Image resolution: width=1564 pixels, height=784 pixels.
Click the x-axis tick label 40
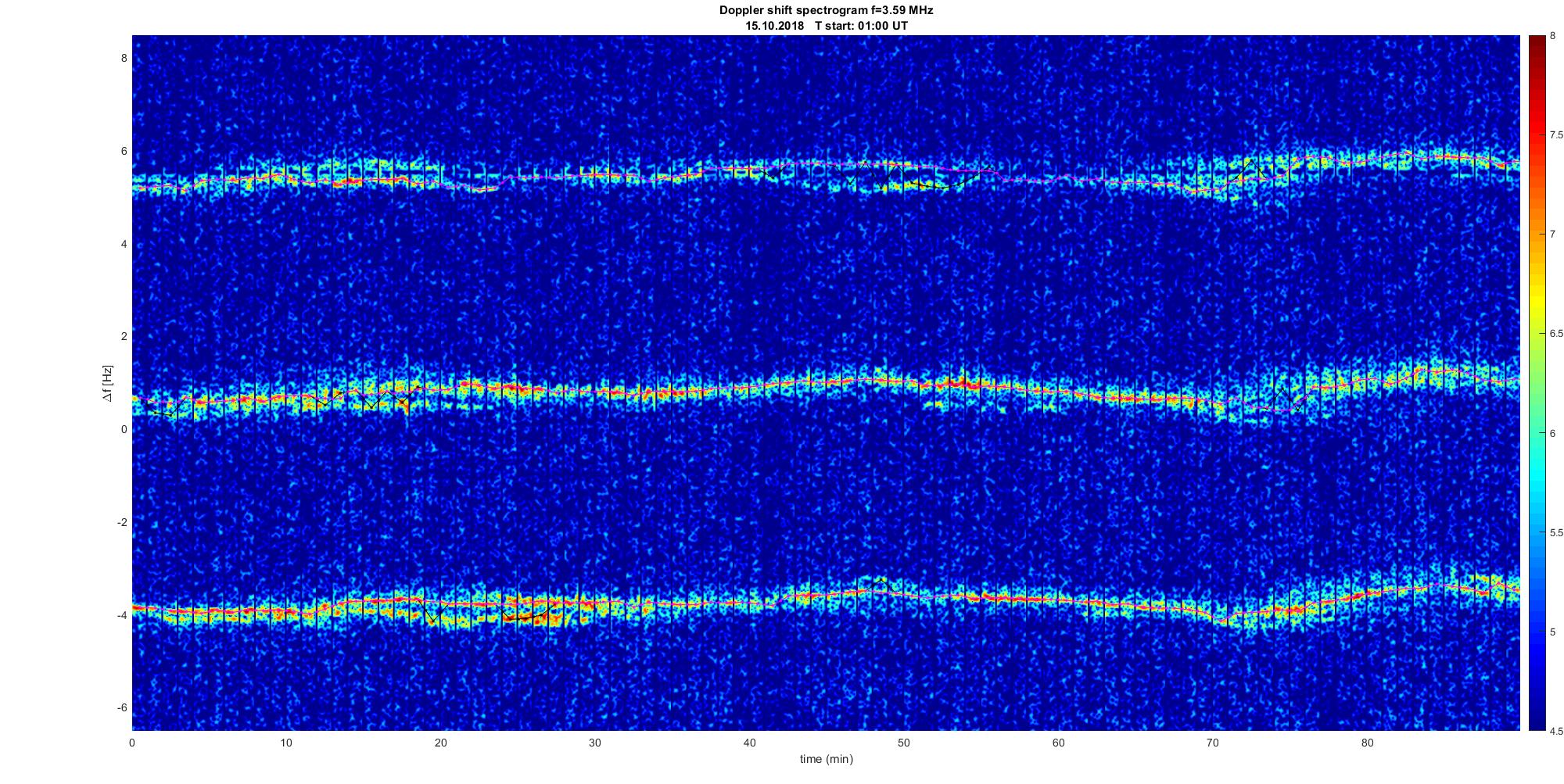point(749,743)
